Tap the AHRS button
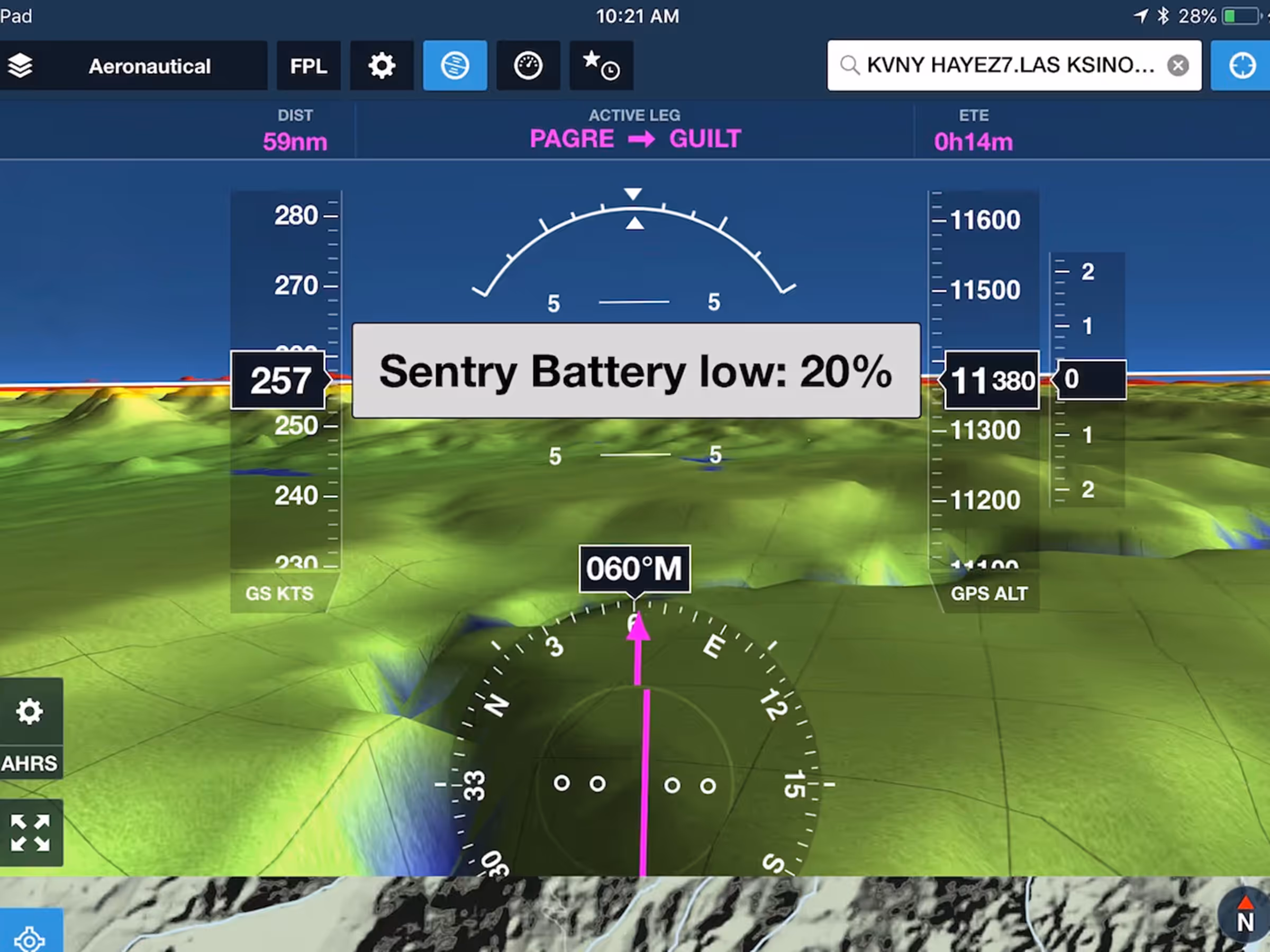 coord(30,763)
